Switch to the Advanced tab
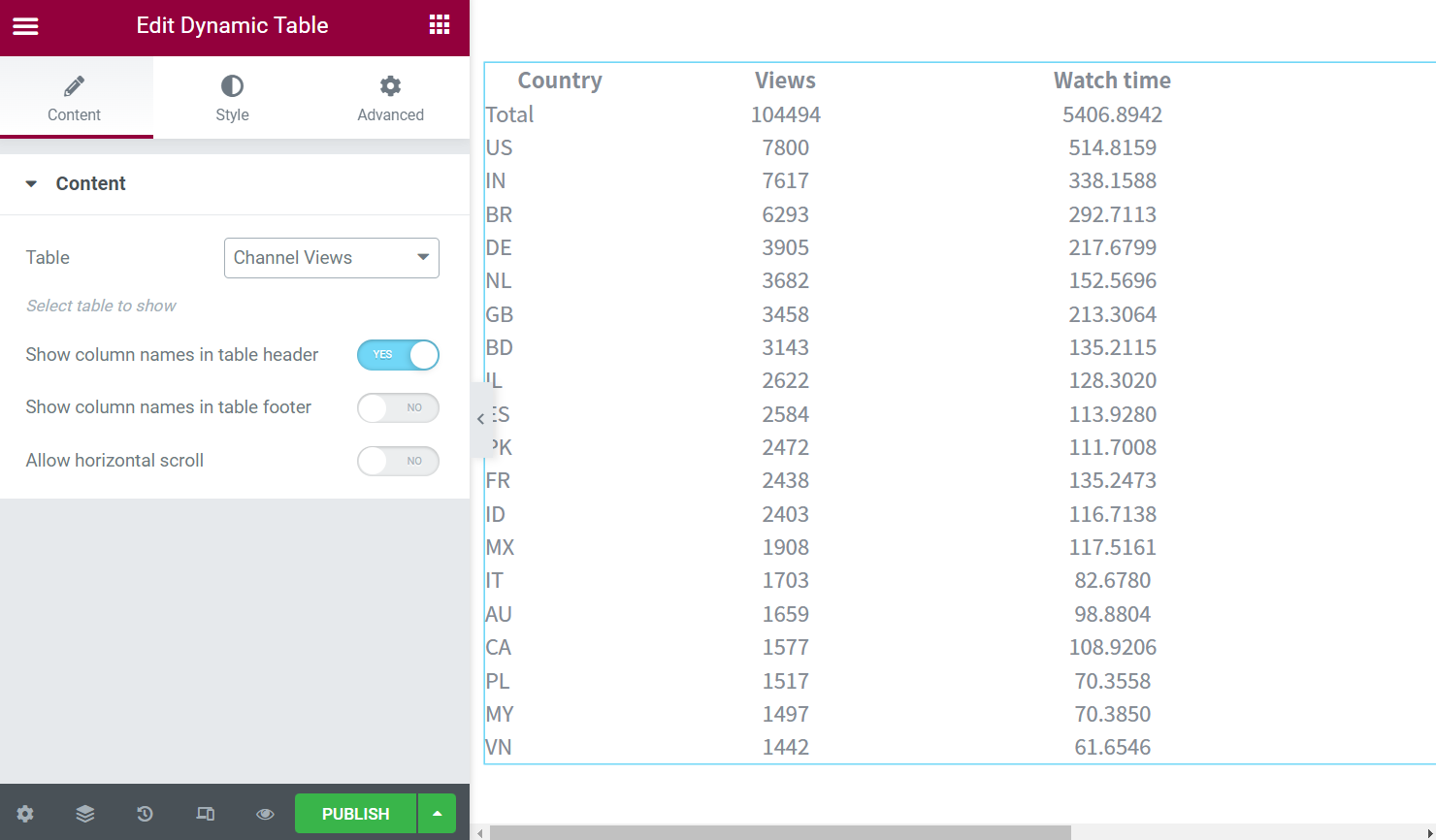This screenshot has width=1436, height=840. point(390,98)
